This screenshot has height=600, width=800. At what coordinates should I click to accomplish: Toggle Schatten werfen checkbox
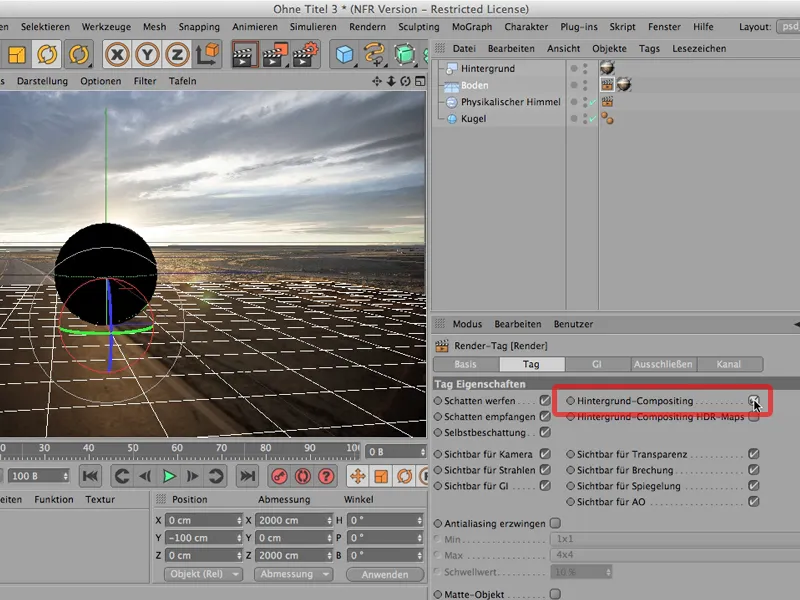[x=545, y=401]
